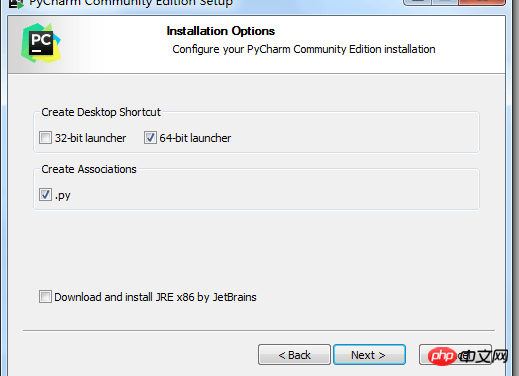
Task: Click the Installation Options heading text
Action: click(221, 31)
